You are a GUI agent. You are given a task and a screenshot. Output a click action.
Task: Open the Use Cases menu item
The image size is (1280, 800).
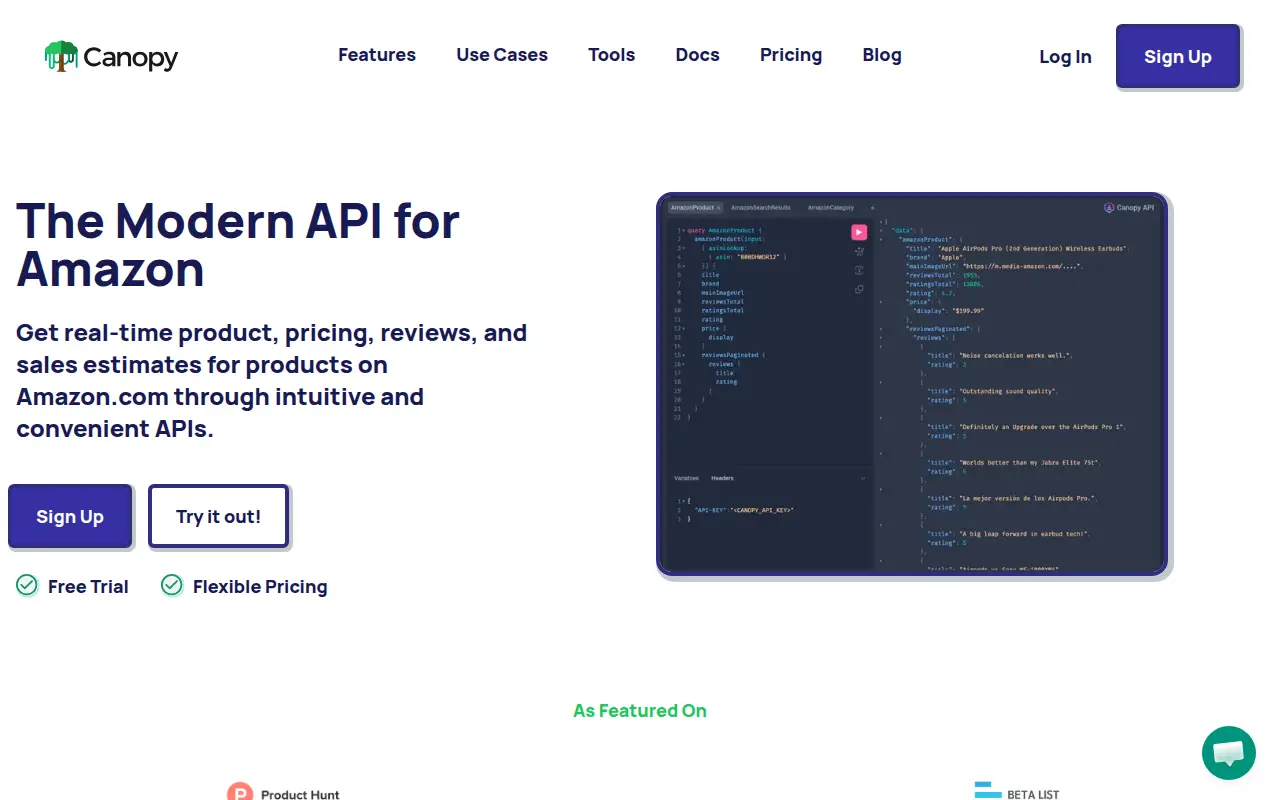502,55
